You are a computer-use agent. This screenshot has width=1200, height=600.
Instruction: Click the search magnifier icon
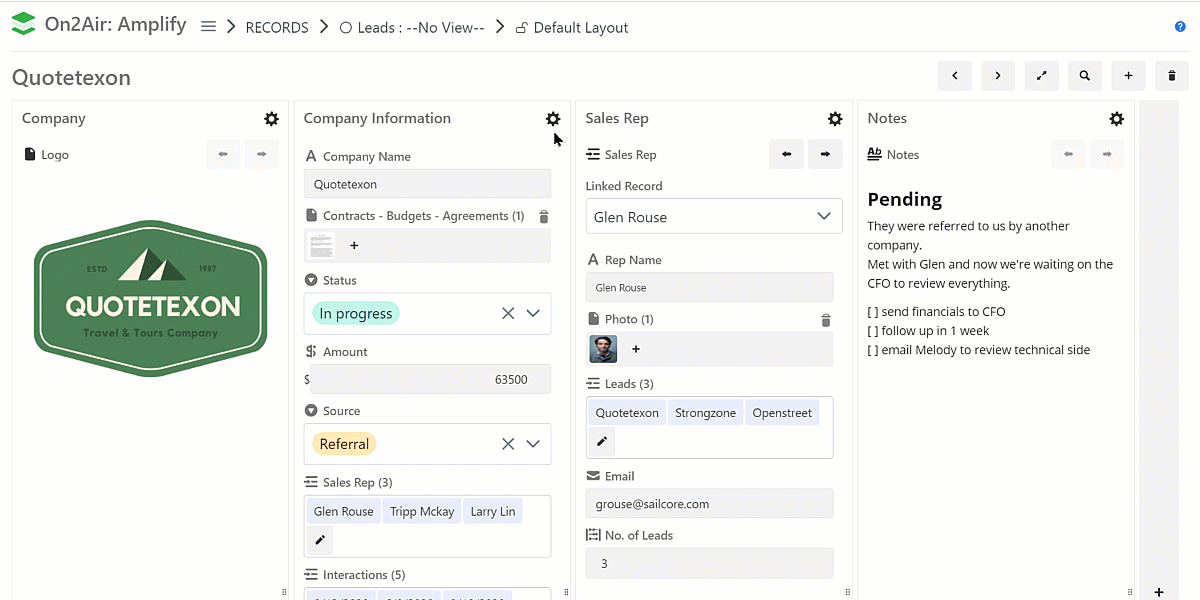[1084, 76]
